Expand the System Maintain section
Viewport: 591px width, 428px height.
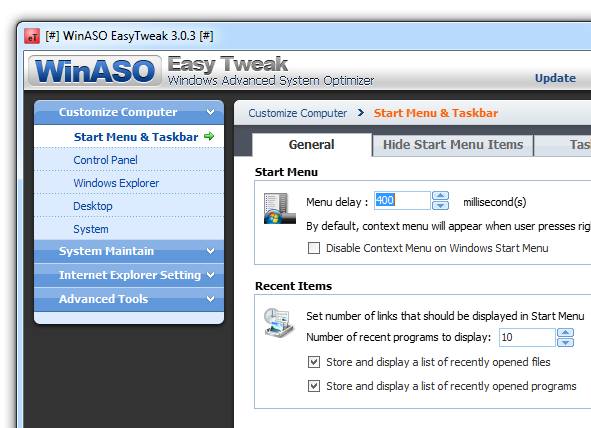click(x=129, y=251)
